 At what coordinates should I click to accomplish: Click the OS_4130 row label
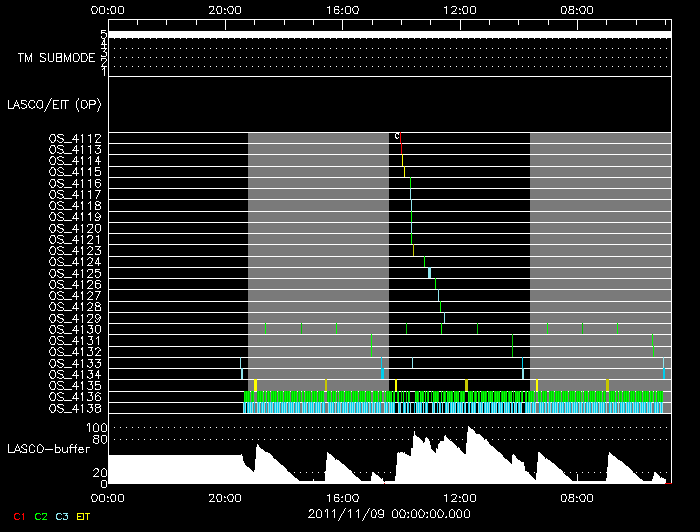75,329
